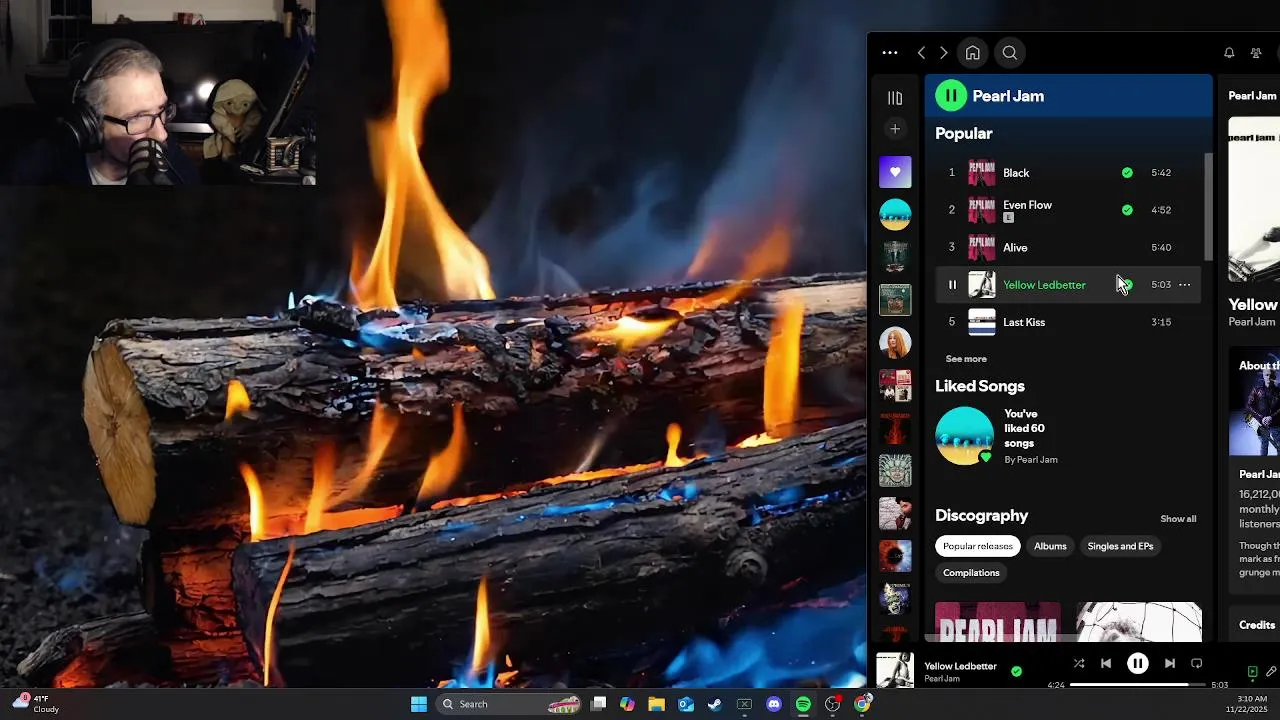The image size is (1280, 720).
Task: Launch Copilot from the taskbar
Action: pos(627,704)
